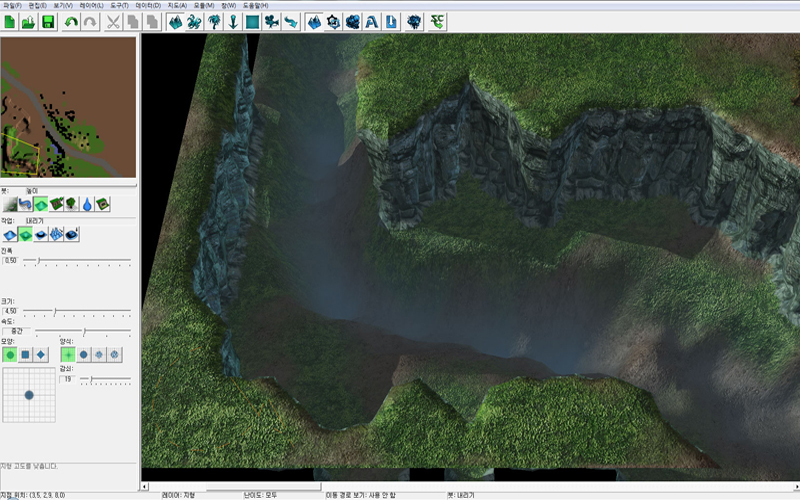Click the 0.50 increment value field
The image size is (800, 500).
[x=11, y=261]
